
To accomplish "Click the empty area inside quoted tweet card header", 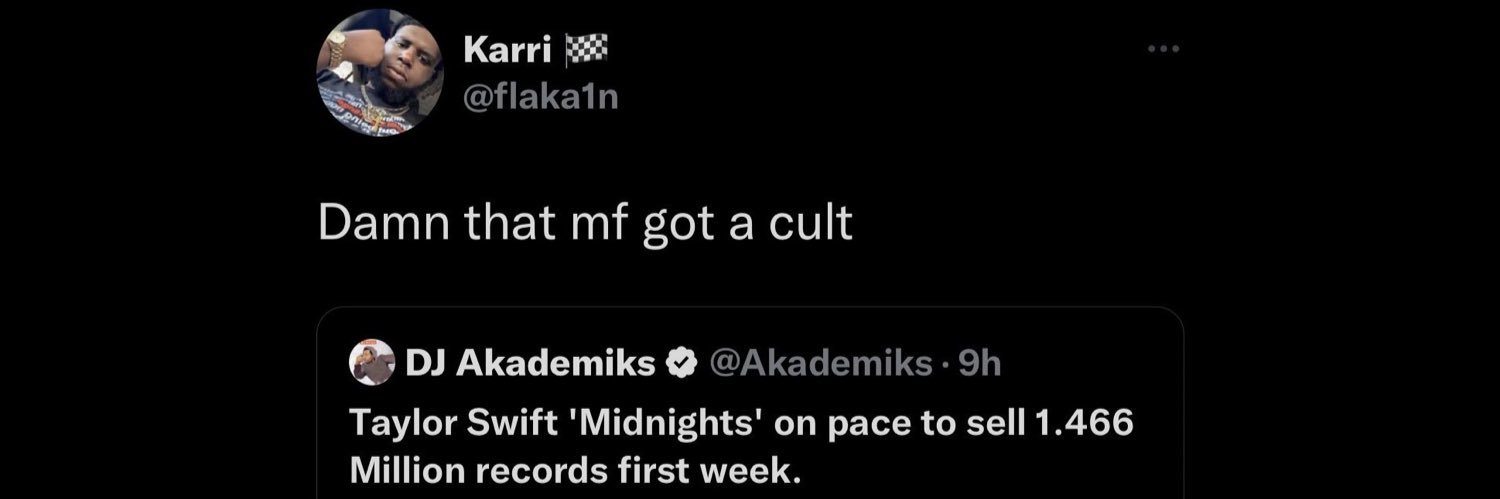I will pyautogui.click(x=1090, y=364).
